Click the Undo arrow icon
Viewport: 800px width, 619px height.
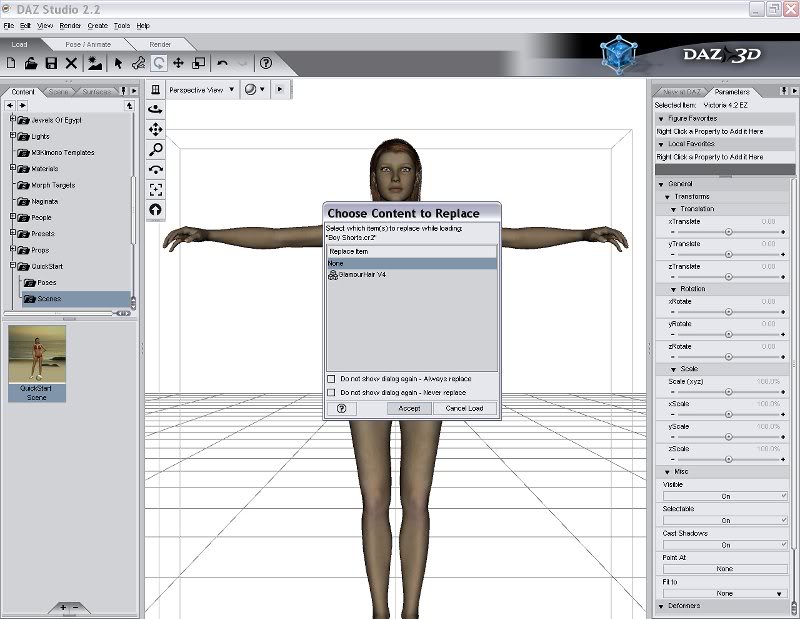coord(222,63)
